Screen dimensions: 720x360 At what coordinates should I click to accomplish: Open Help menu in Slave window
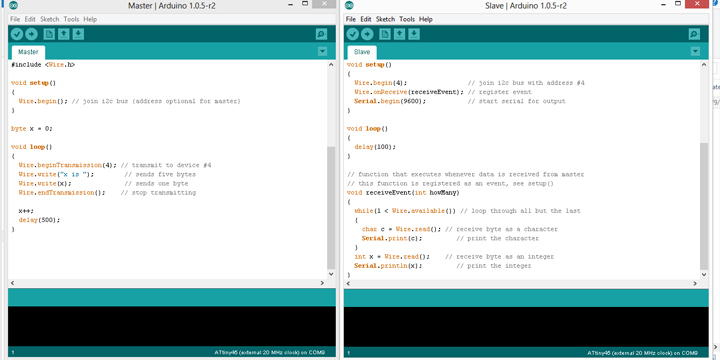(426, 19)
